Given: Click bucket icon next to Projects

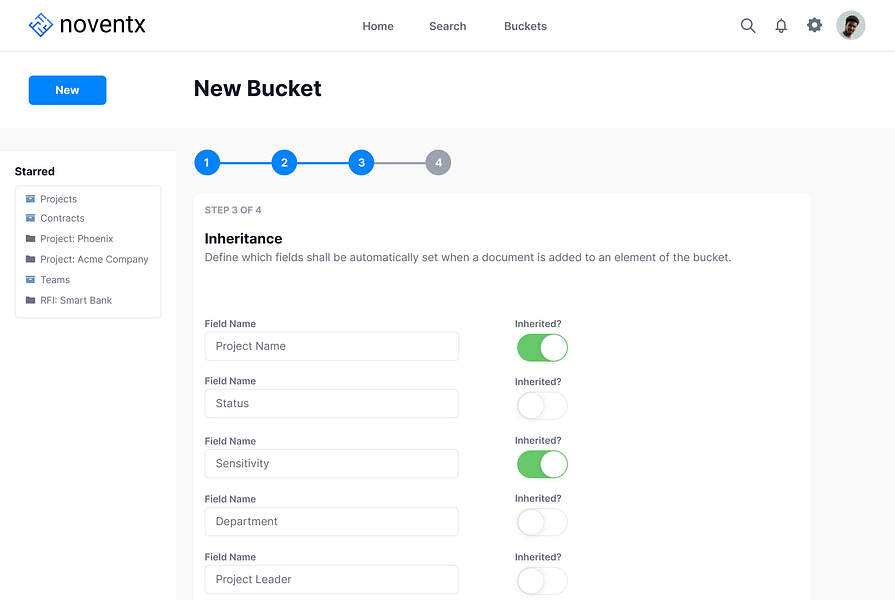Looking at the screenshot, I should pos(30,199).
